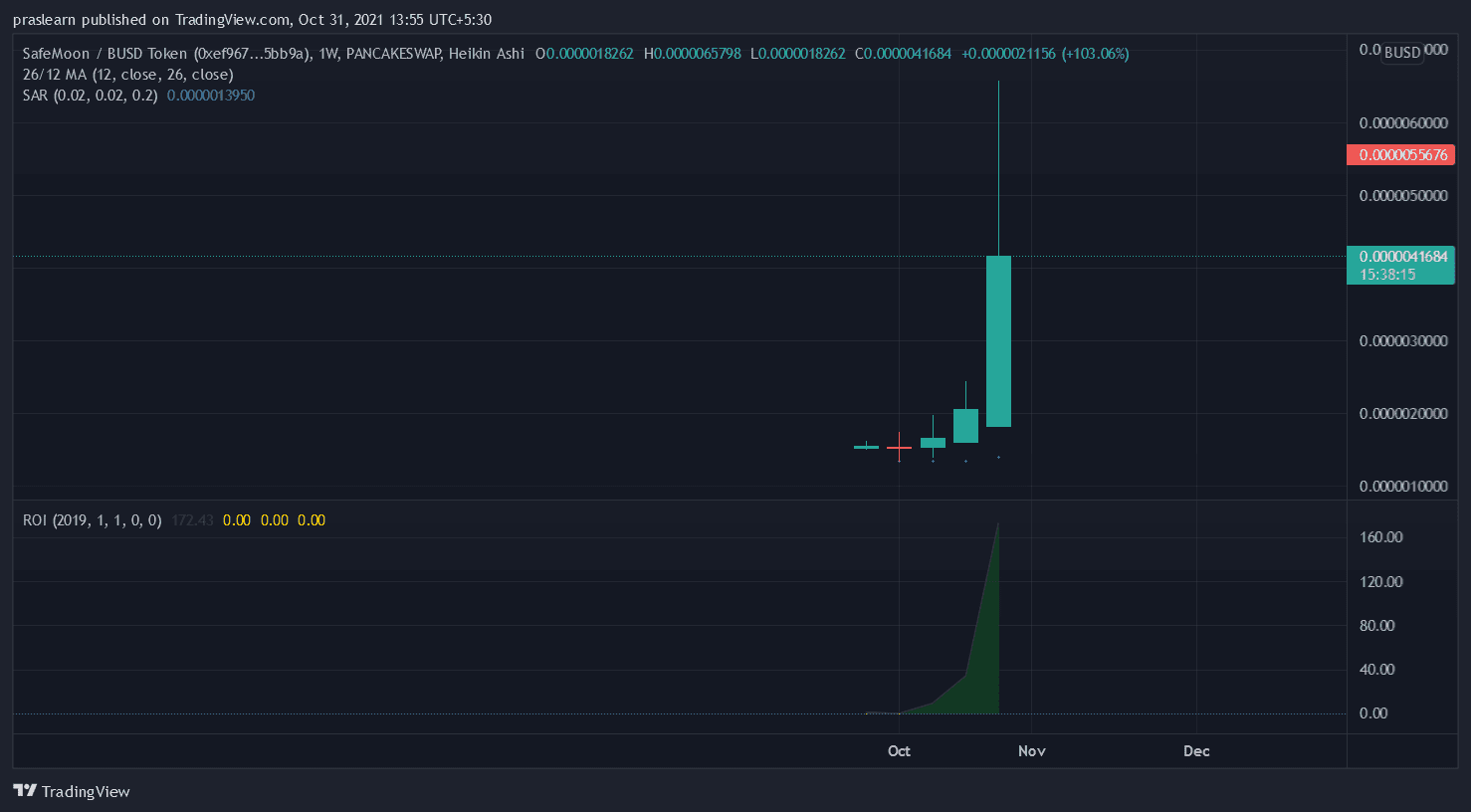Select the SAR indicator legend
Viewport: 1471px width, 812px height.
tap(90, 96)
